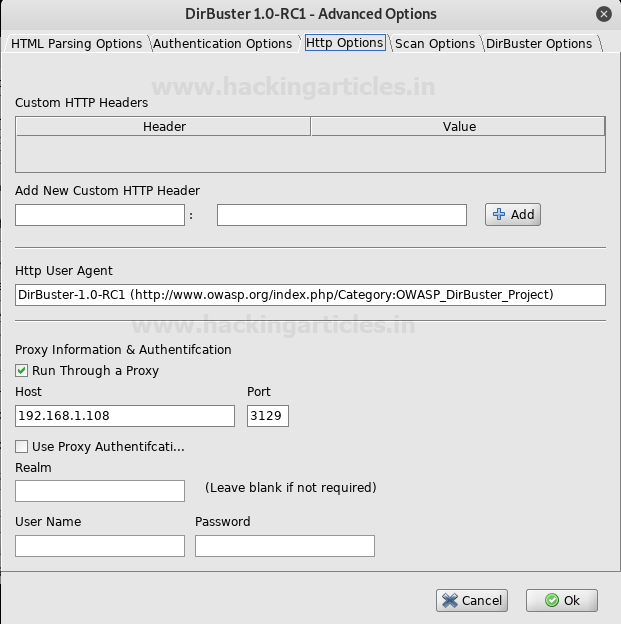Confirm settings with the Ok button
This screenshot has width=621, height=624.
pyautogui.click(x=562, y=601)
